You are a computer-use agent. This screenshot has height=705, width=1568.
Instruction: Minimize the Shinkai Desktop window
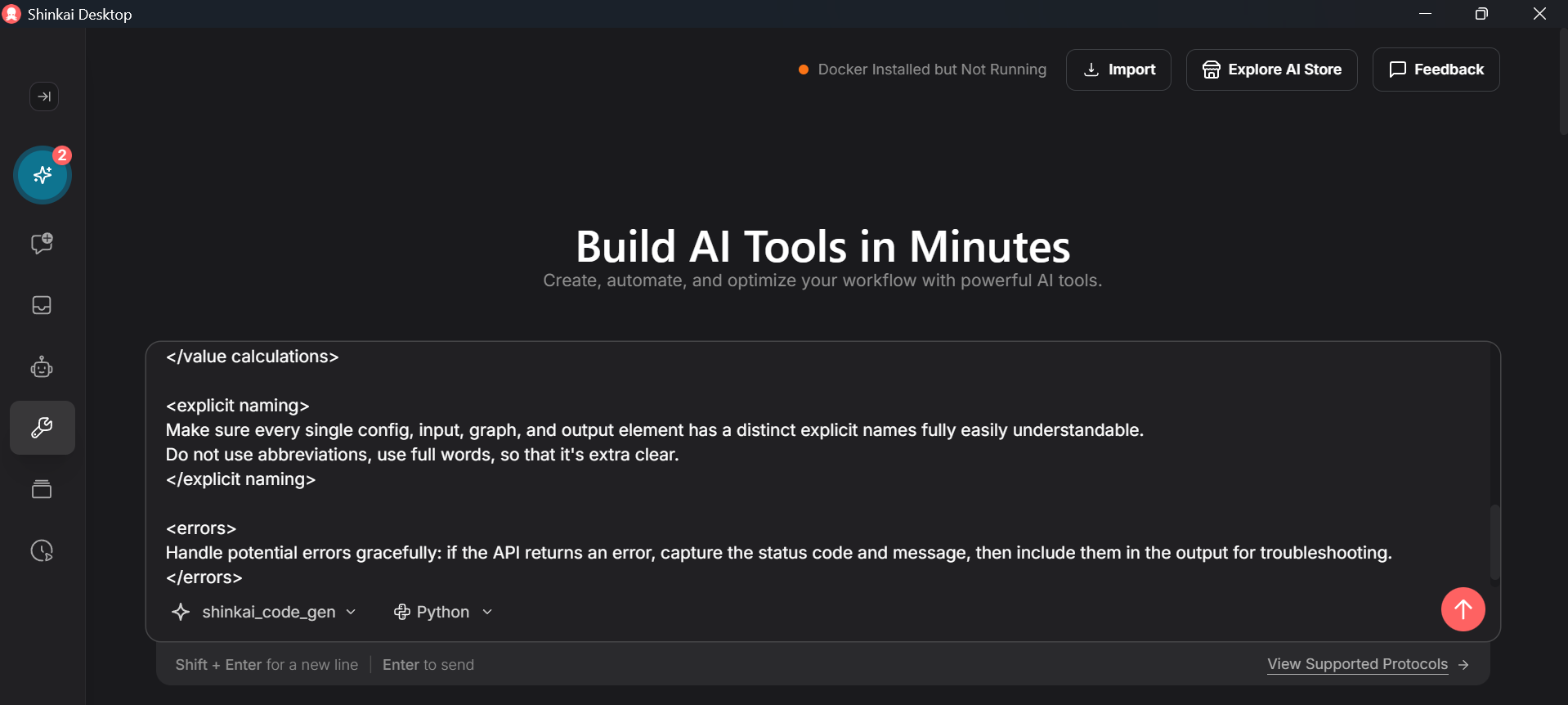(1425, 14)
